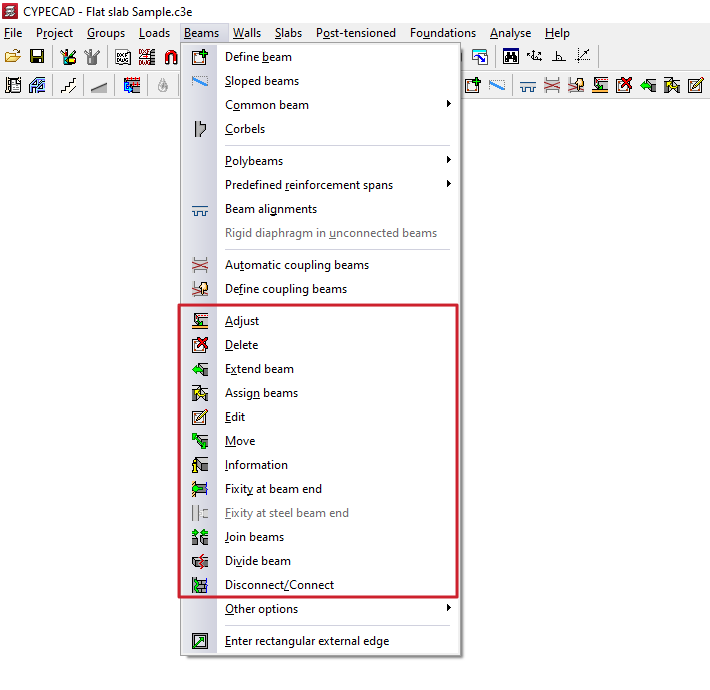The width and height of the screenshot is (710, 690).
Task: Click the Sloped beams icon in the toolbar
Action: 497,85
